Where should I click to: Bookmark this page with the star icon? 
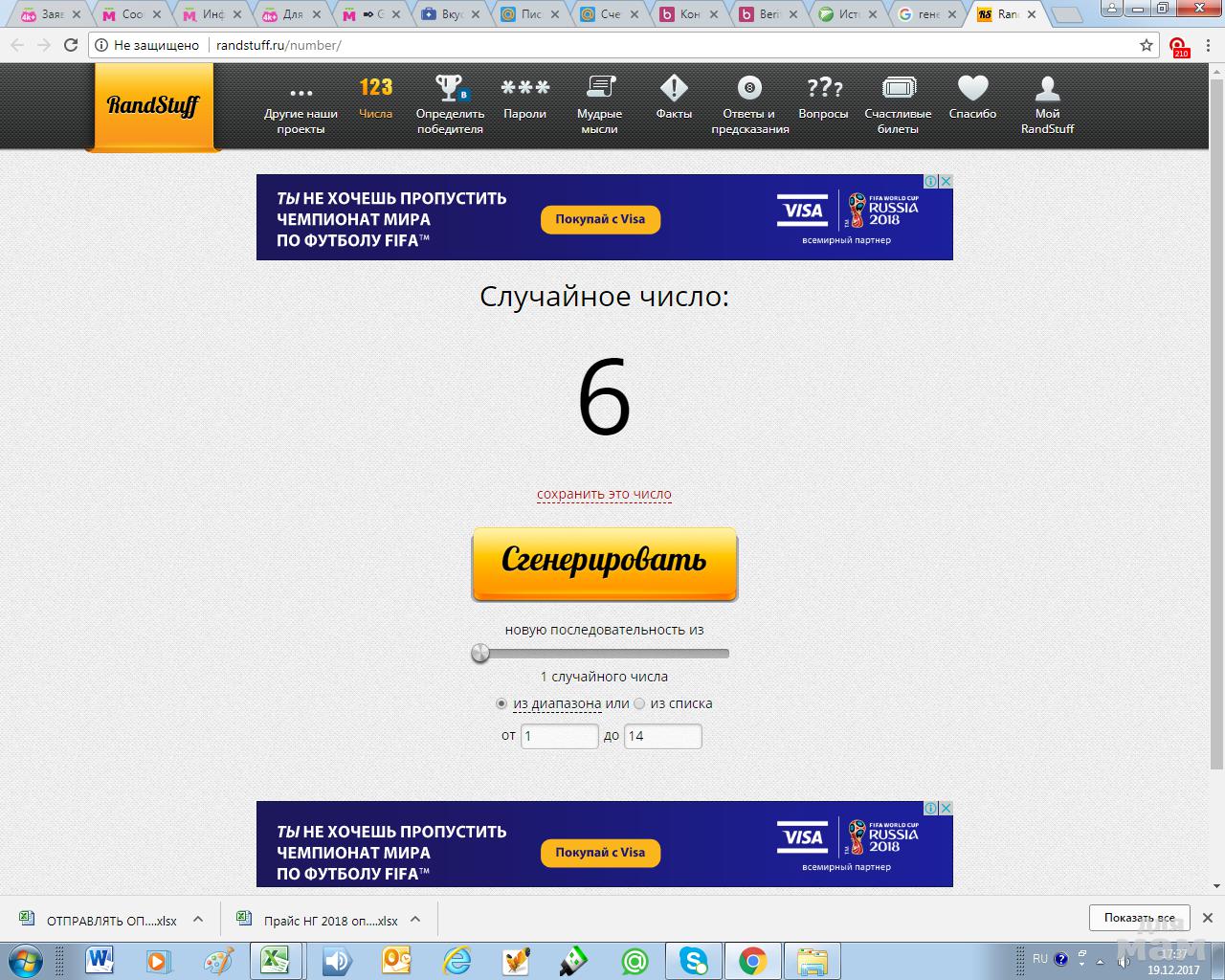tap(1146, 45)
